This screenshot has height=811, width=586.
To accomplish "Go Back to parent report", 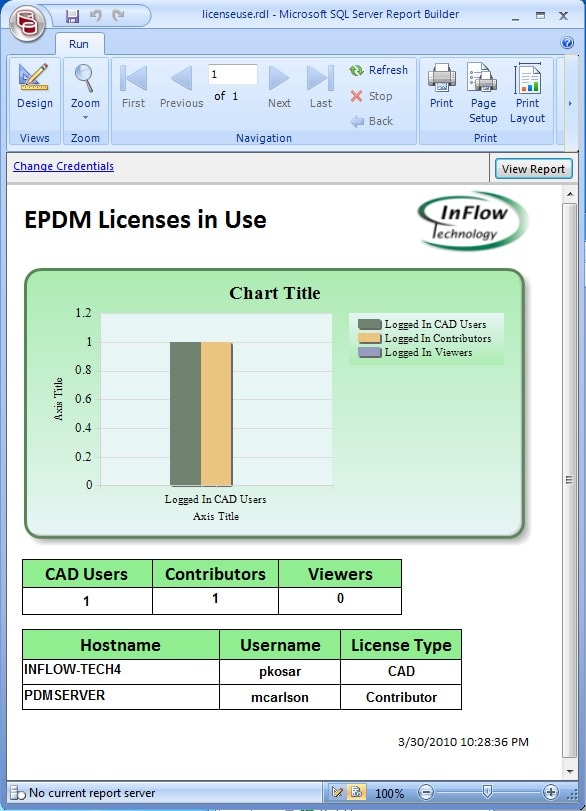I will (x=371, y=121).
